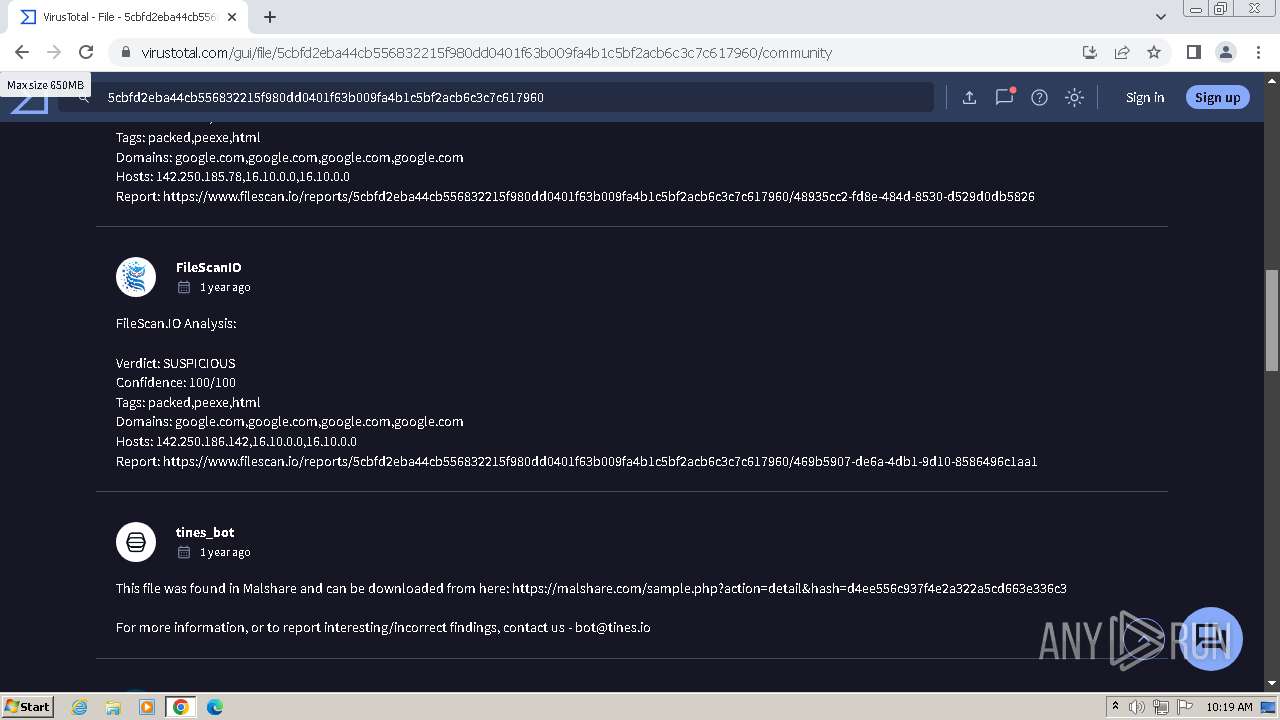Launch Microsoft Edge from taskbar
Viewport: 1280px width, 720px height.
pos(215,707)
